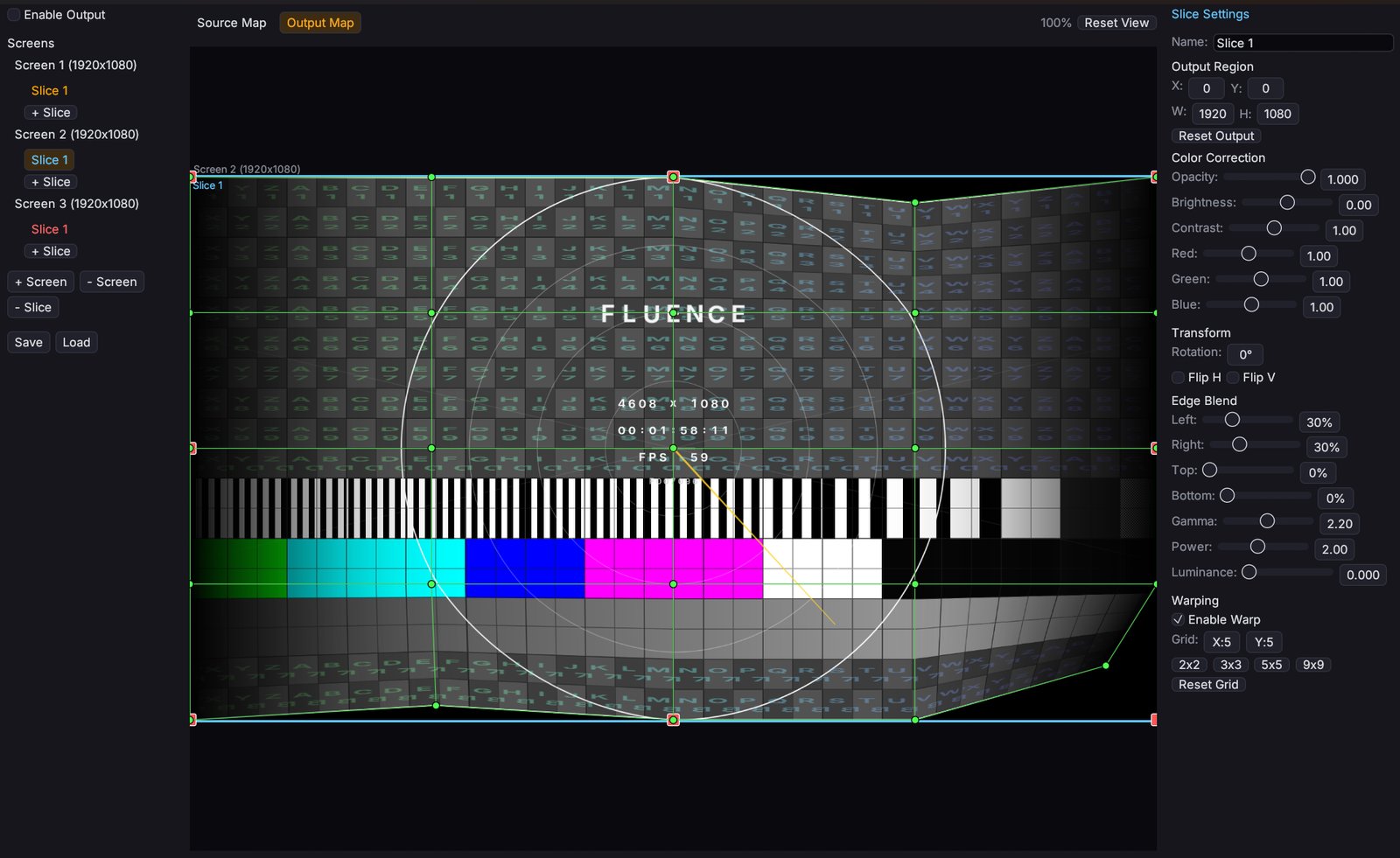
Task: Click the Power slider handle
Action: 1257,546
